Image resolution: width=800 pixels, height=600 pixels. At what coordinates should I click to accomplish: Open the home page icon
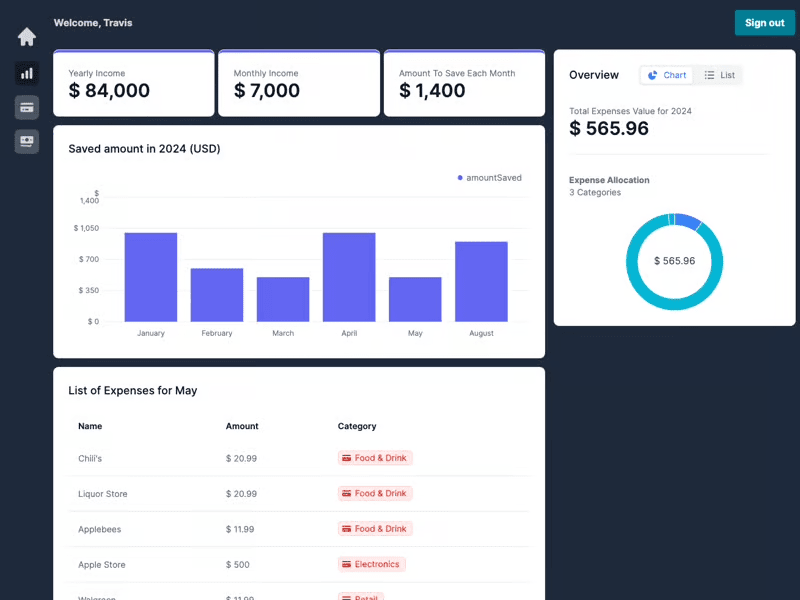[x=27, y=37]
